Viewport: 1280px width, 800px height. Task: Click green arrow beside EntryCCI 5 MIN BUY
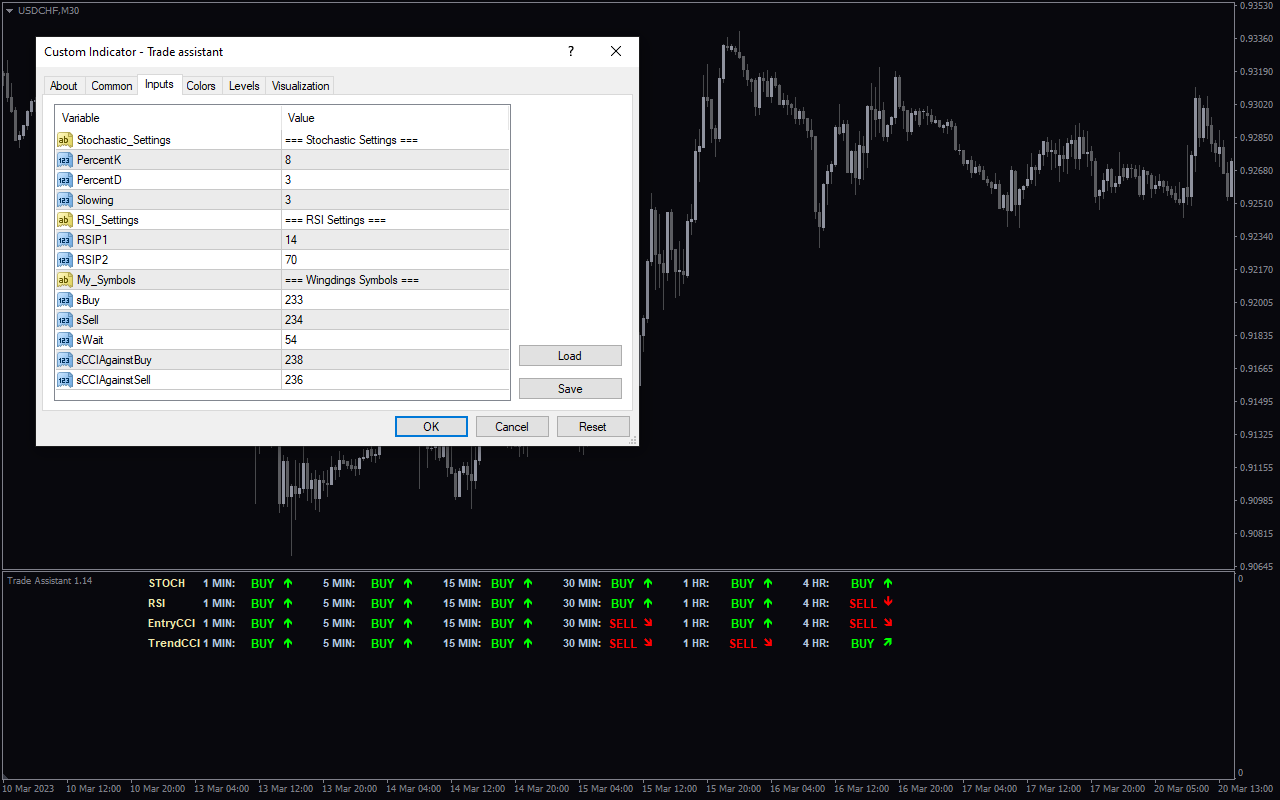[x=408, y=623]
